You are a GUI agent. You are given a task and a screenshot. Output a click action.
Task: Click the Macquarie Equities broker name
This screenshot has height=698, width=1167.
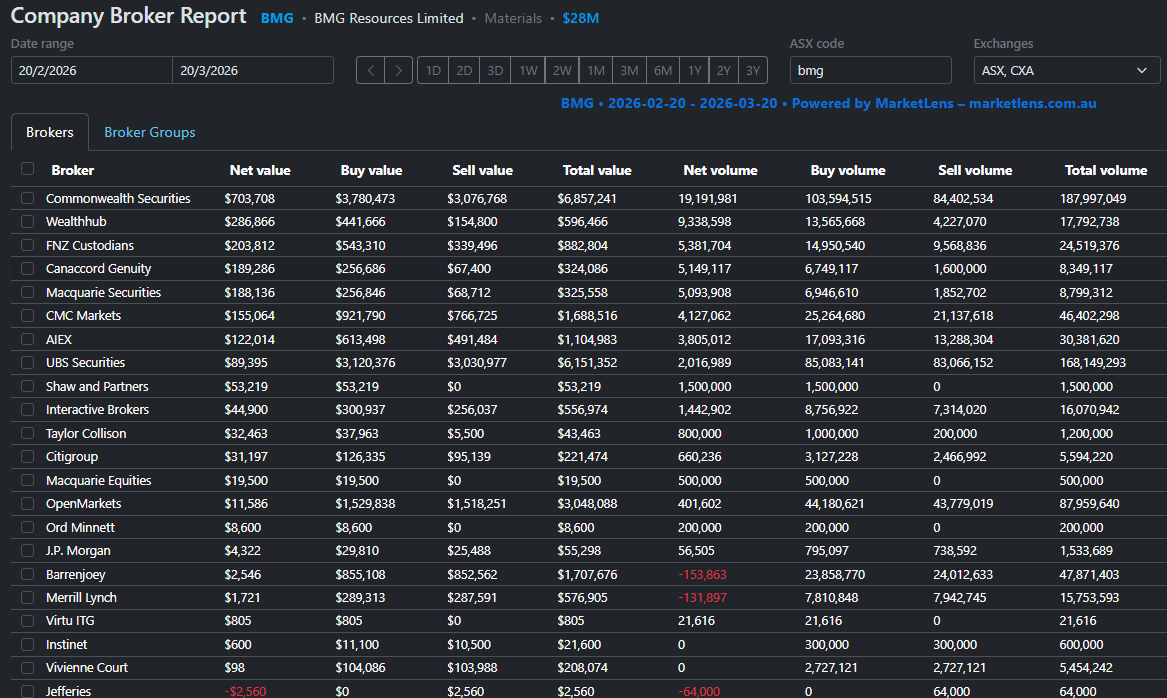(x=98, y=481)
